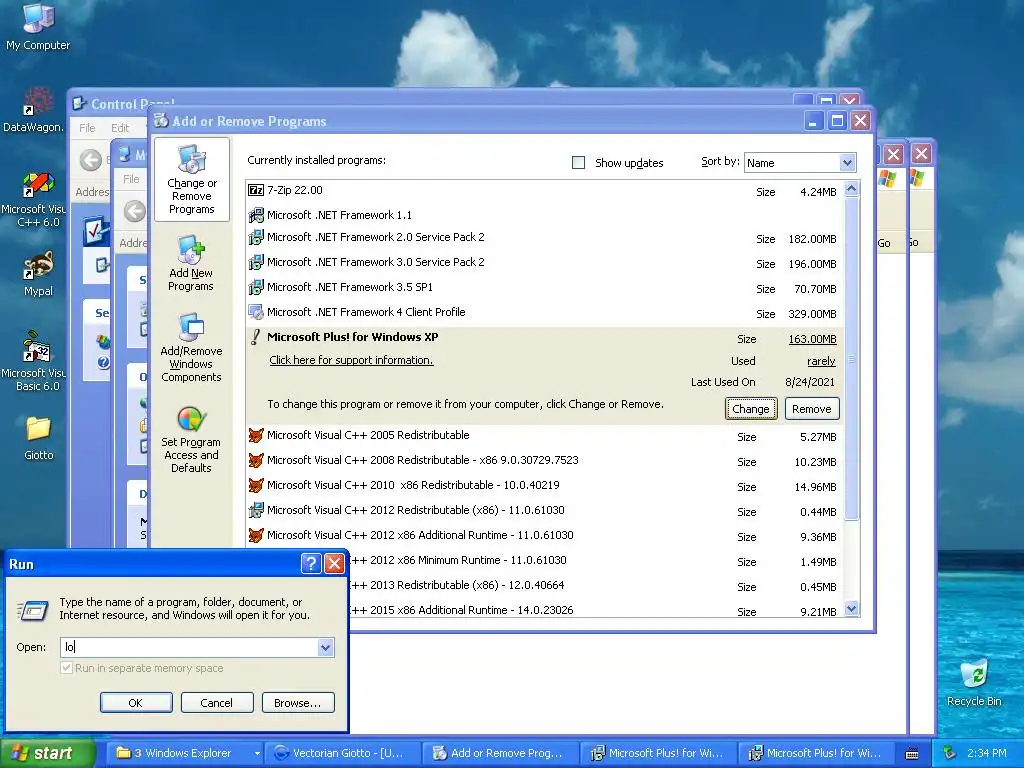Image resolution: width=1024 pixels, height=768 pixels.
Task: Click the 7-Zip 22.00 program icon
Action: pyautogui.click(x=256, y=190)
